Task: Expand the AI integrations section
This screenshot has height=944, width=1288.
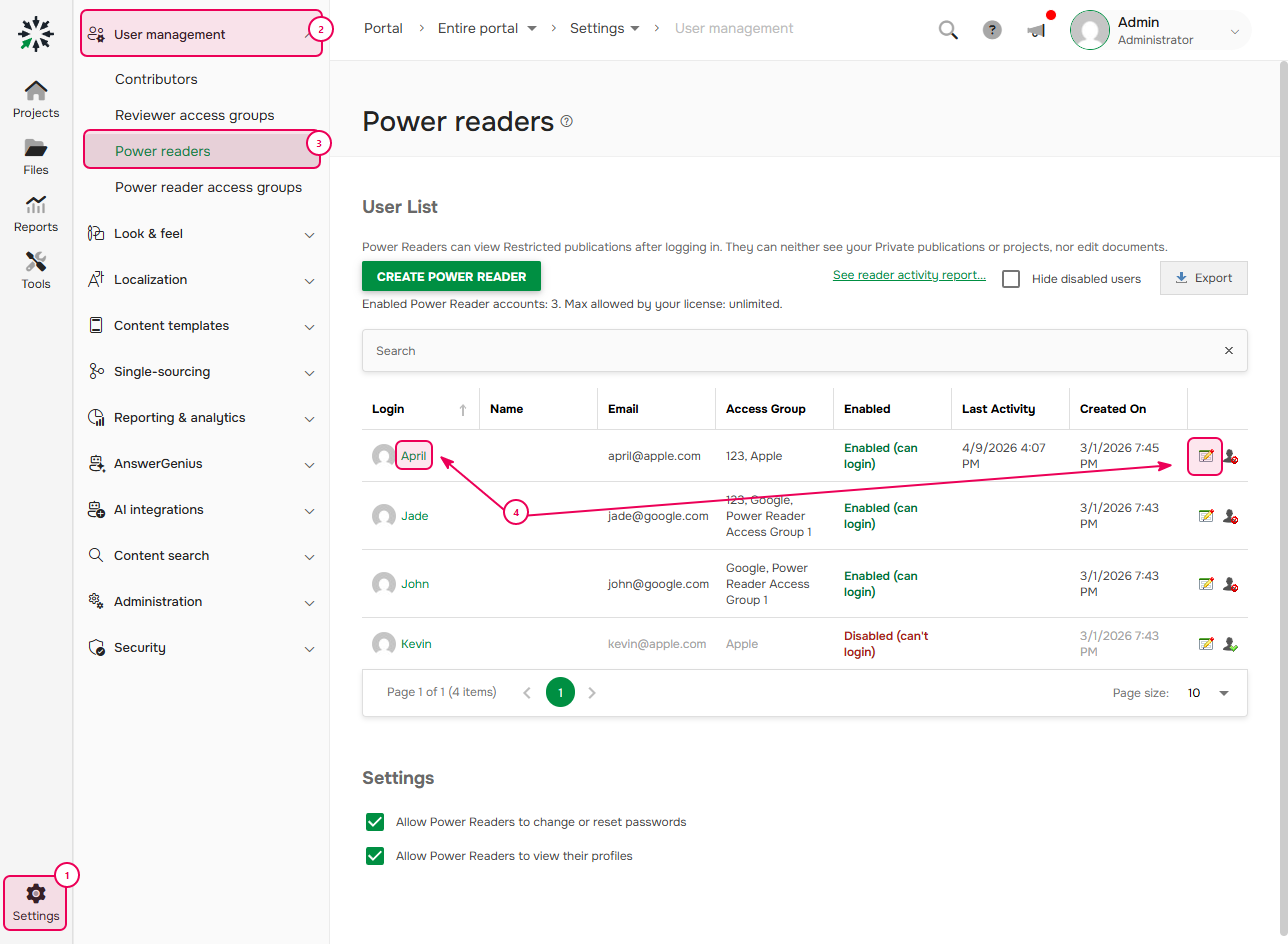Action: [x=202, y=510]
